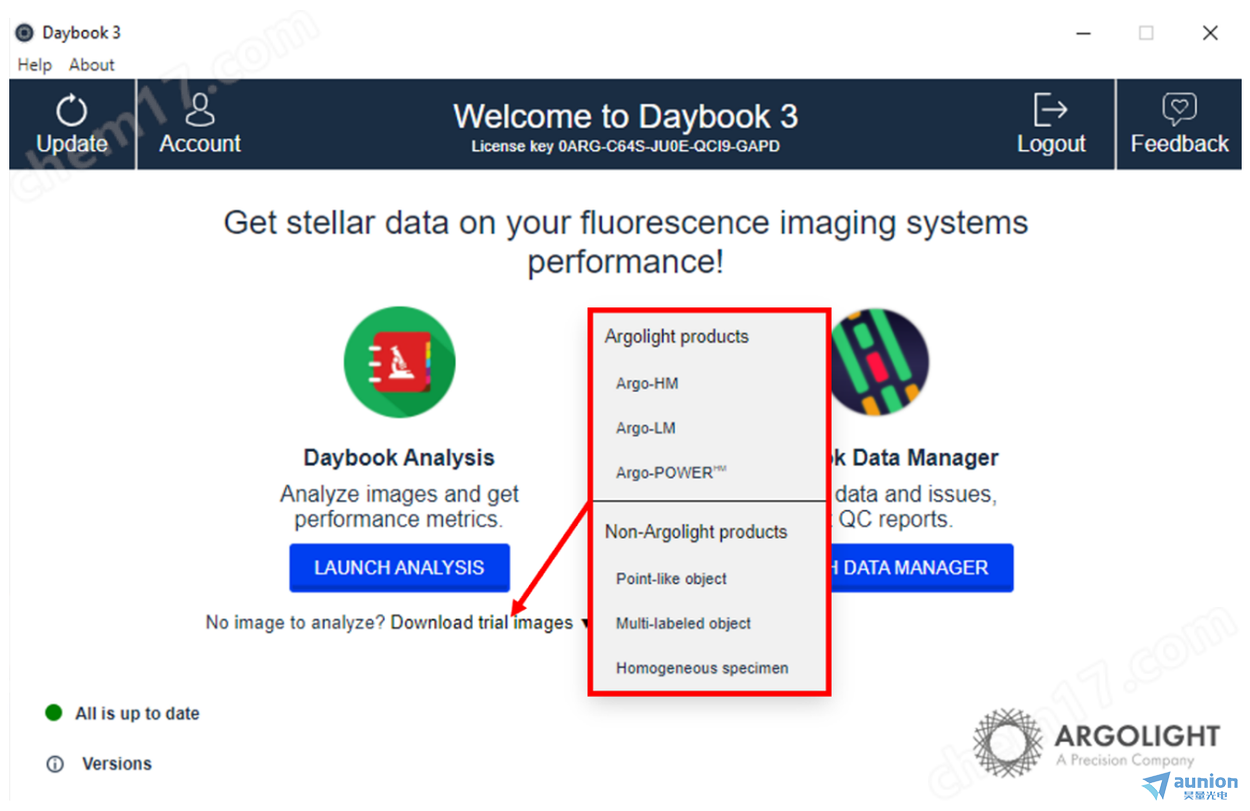This screenshot has height=811, width=1250.
Task: Click the Non-Argolight products header
Action: [696, 532]
